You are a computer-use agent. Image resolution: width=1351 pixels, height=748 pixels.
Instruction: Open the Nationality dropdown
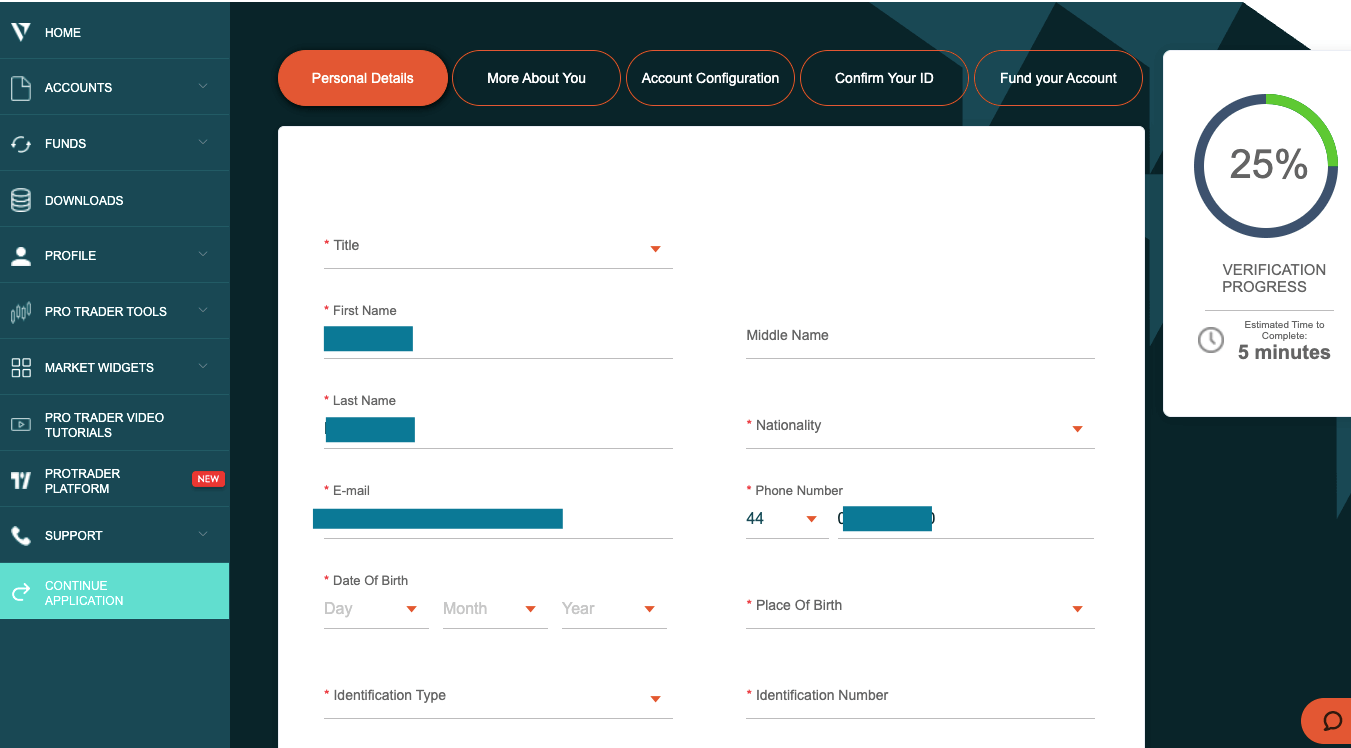tap(920, 427)
